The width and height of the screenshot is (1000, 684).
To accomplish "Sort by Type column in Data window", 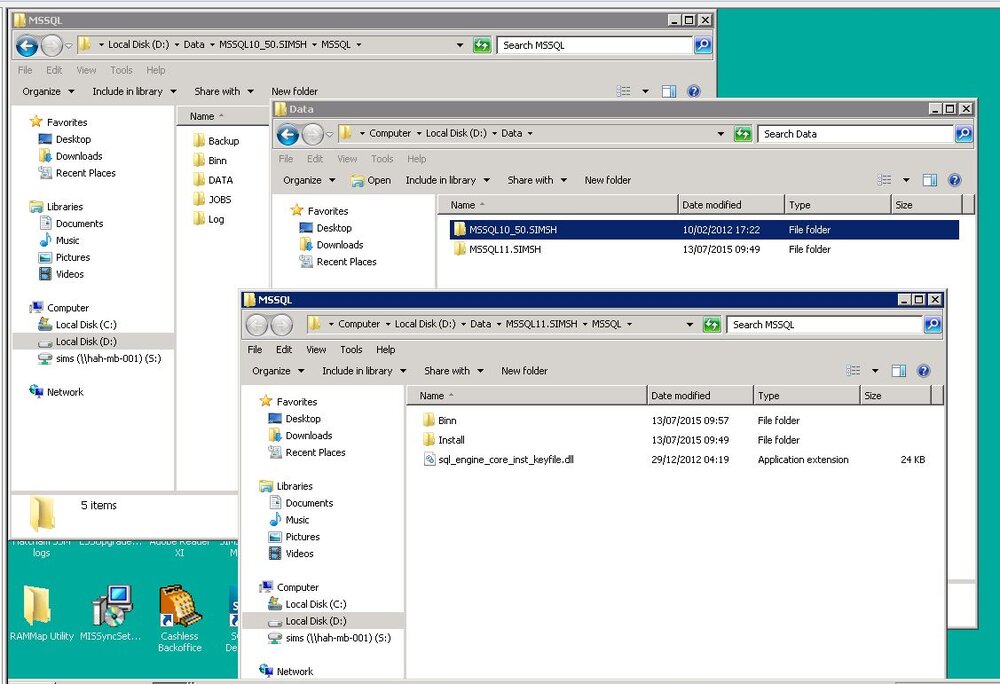I will coord(837,205).
